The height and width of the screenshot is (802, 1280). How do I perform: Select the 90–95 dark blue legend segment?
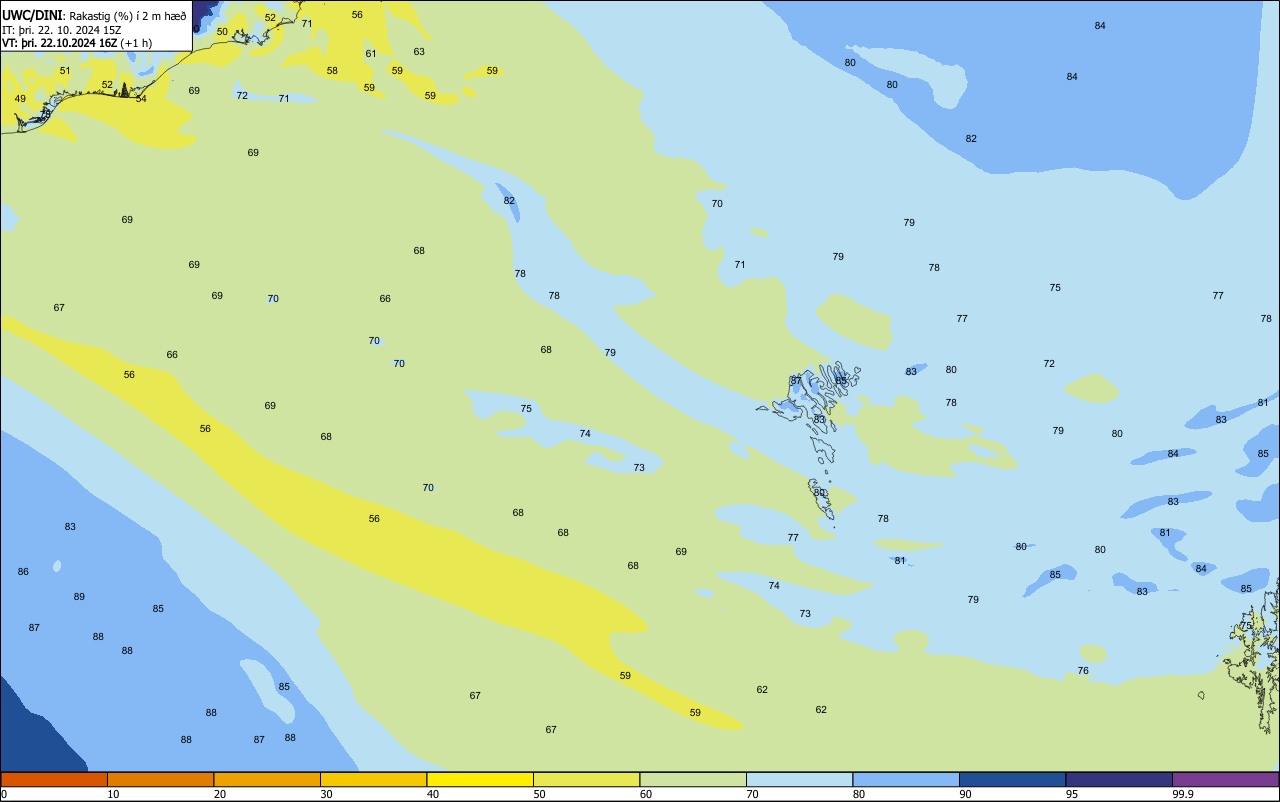click(1012, 779)
